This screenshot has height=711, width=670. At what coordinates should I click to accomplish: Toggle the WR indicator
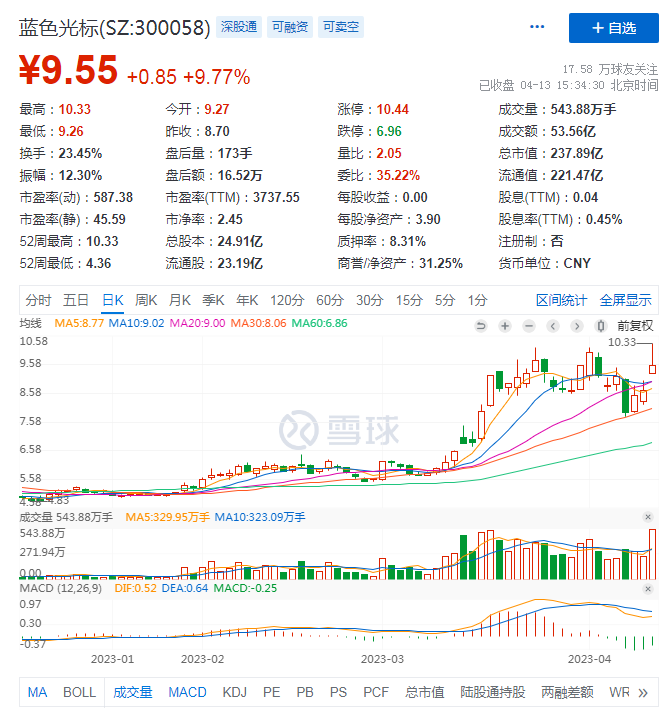click(x=619, y=693)
